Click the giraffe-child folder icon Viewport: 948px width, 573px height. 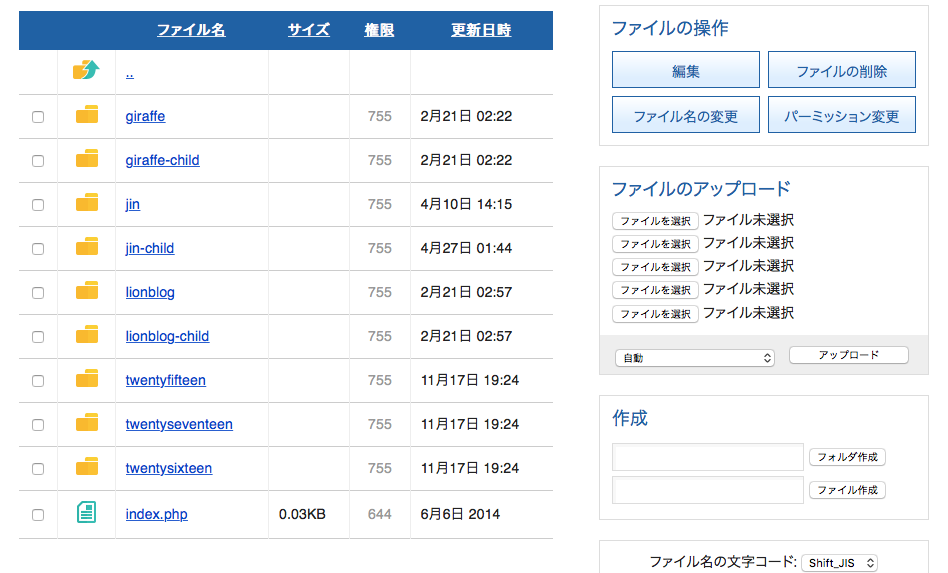(87, 159)
